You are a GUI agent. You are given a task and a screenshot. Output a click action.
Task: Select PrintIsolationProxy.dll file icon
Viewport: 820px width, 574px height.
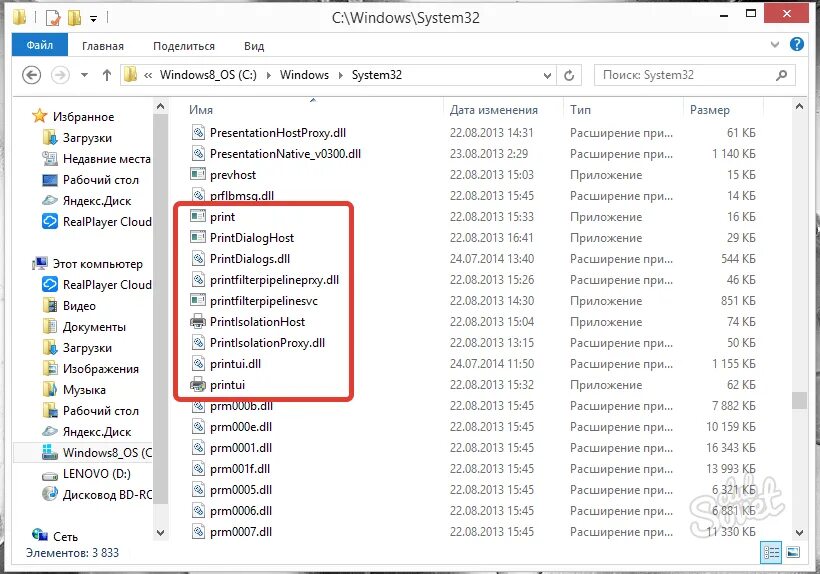point(198,342)
